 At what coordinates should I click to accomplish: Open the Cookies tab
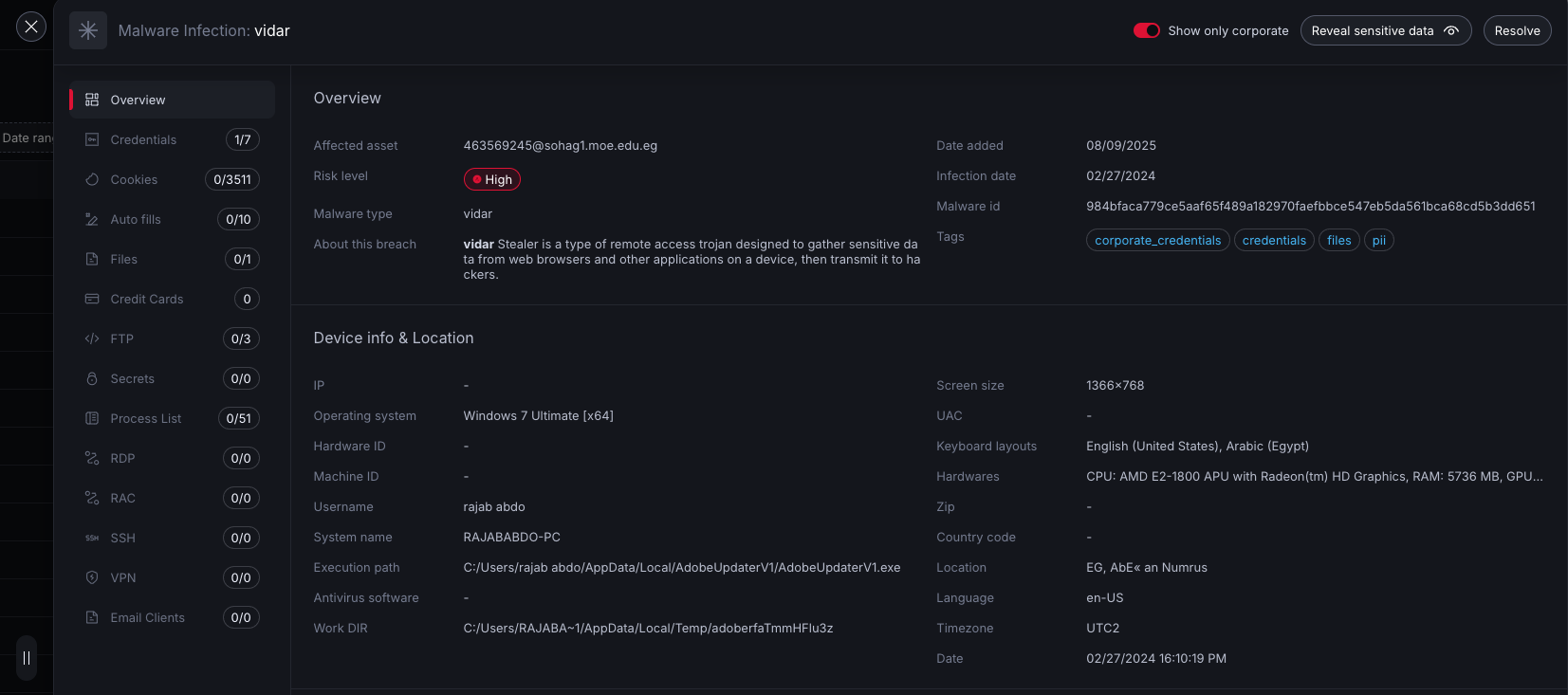tap(173, 179)
